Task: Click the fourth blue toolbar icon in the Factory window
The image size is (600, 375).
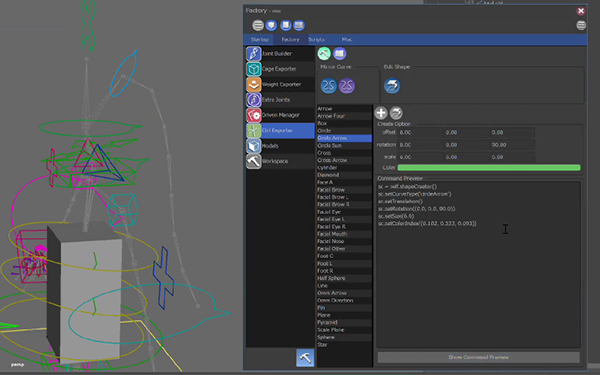Action: pyautogui.click(x=299, y=25)
